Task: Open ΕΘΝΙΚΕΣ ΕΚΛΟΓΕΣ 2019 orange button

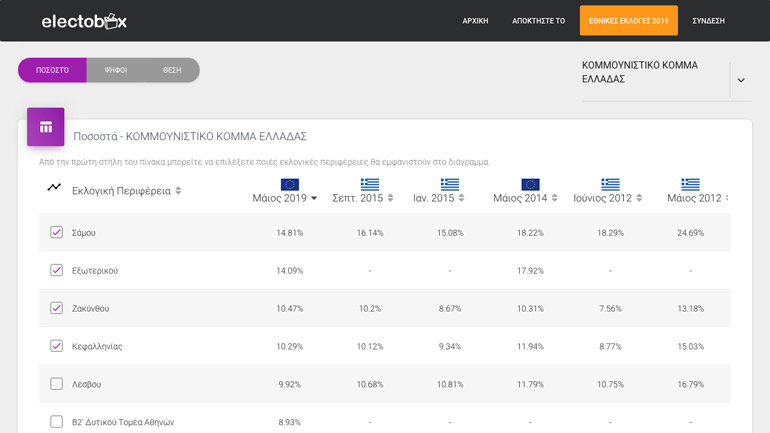Action: coord(628,21)
